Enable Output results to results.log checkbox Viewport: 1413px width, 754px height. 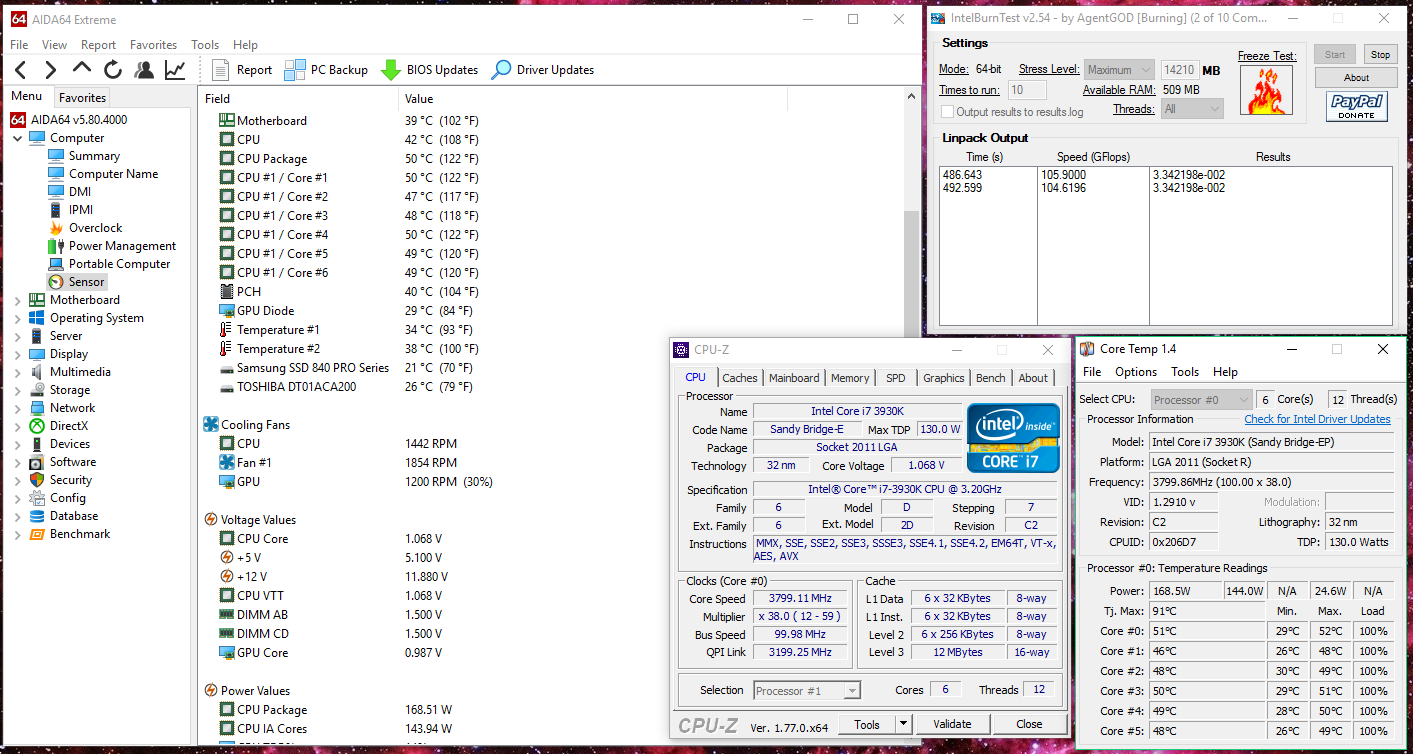click(948, 112)
